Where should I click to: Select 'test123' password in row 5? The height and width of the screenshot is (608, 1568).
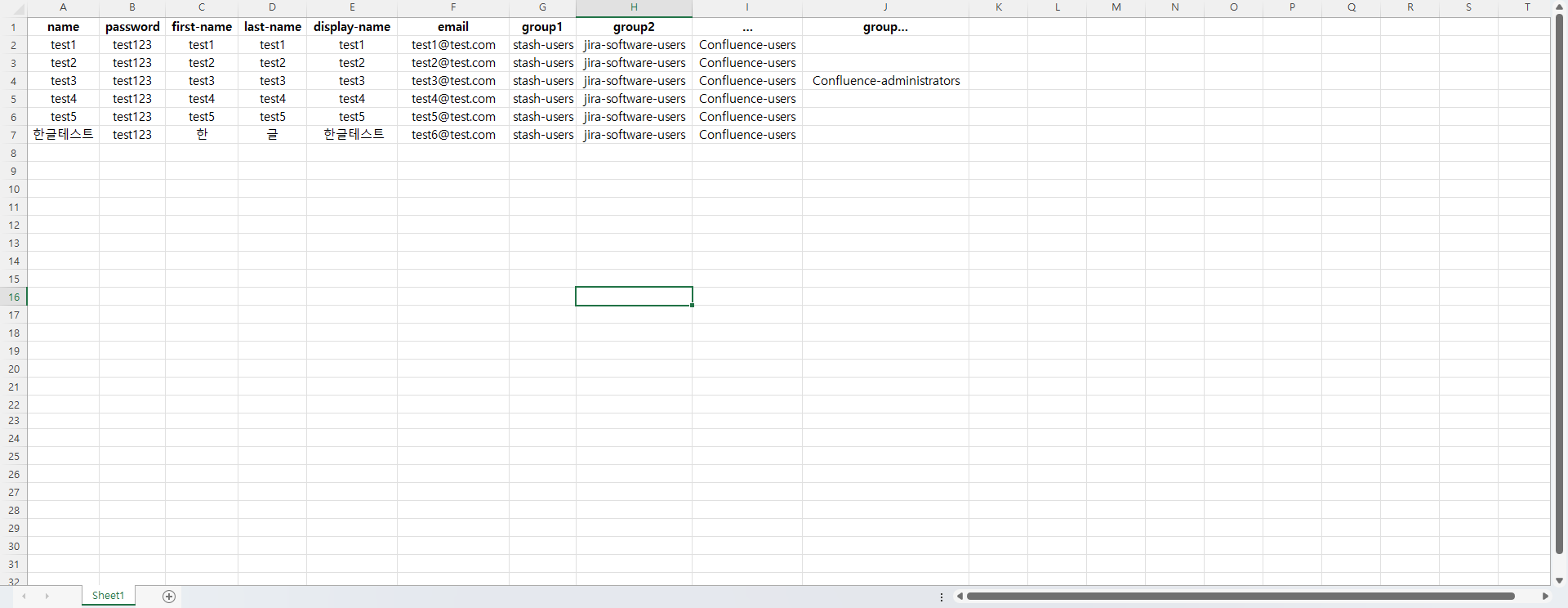pyautogui.click(x=132, y=99)
